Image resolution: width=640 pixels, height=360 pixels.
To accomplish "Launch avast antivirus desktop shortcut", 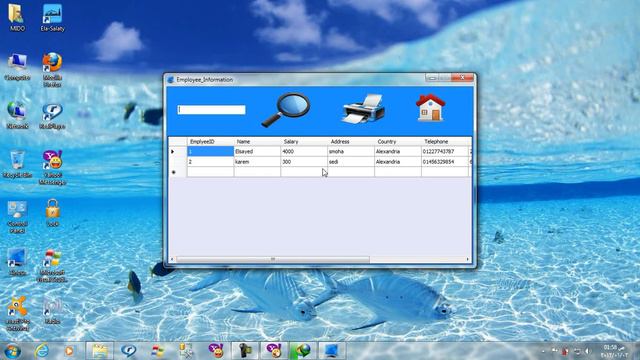I will point(17,314).
